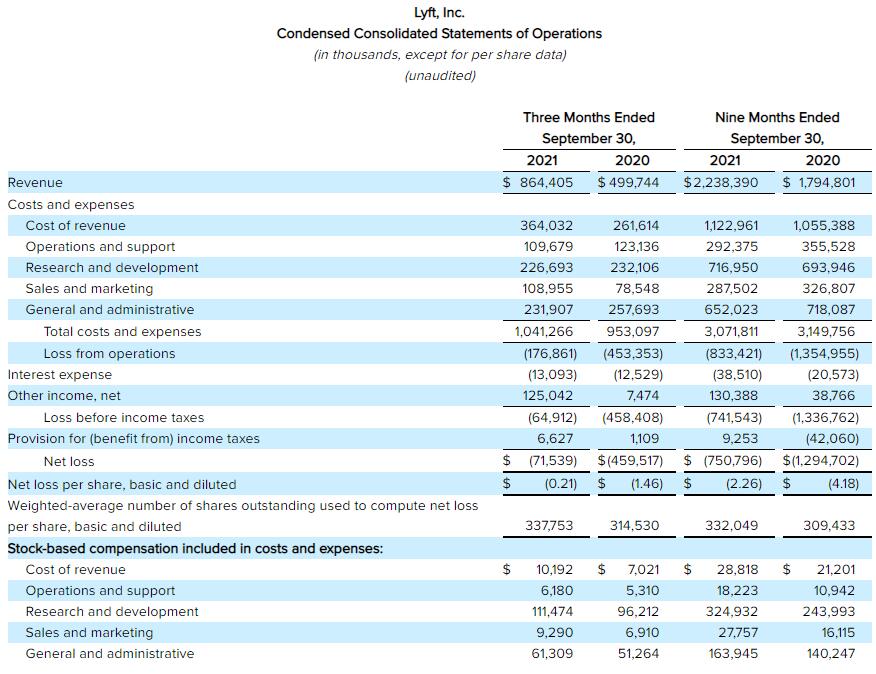
Task: Select the "Other income, net" row label
Action: point(64,396)
